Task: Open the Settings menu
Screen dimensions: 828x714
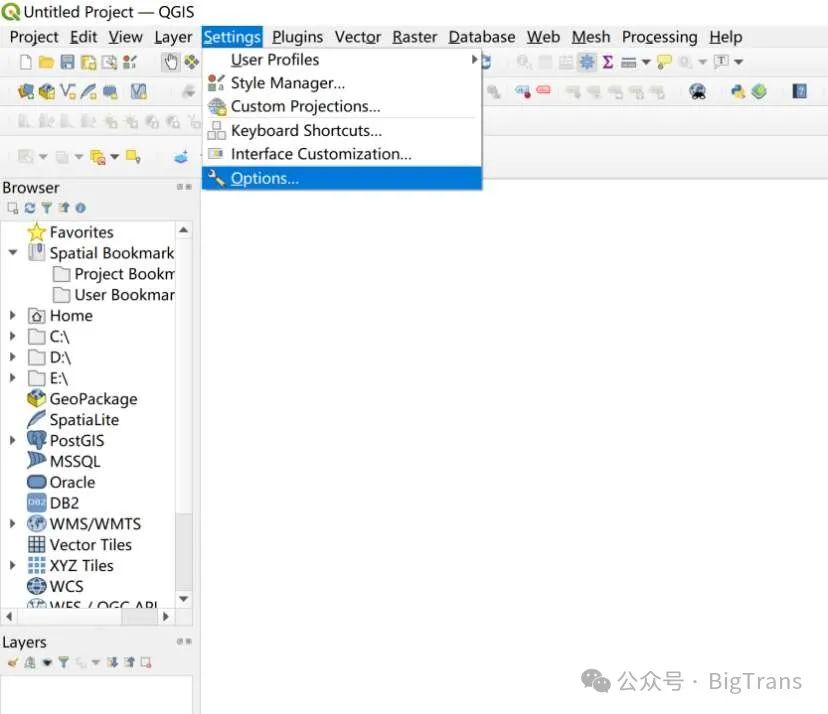Action: click(x=232, y=37)
